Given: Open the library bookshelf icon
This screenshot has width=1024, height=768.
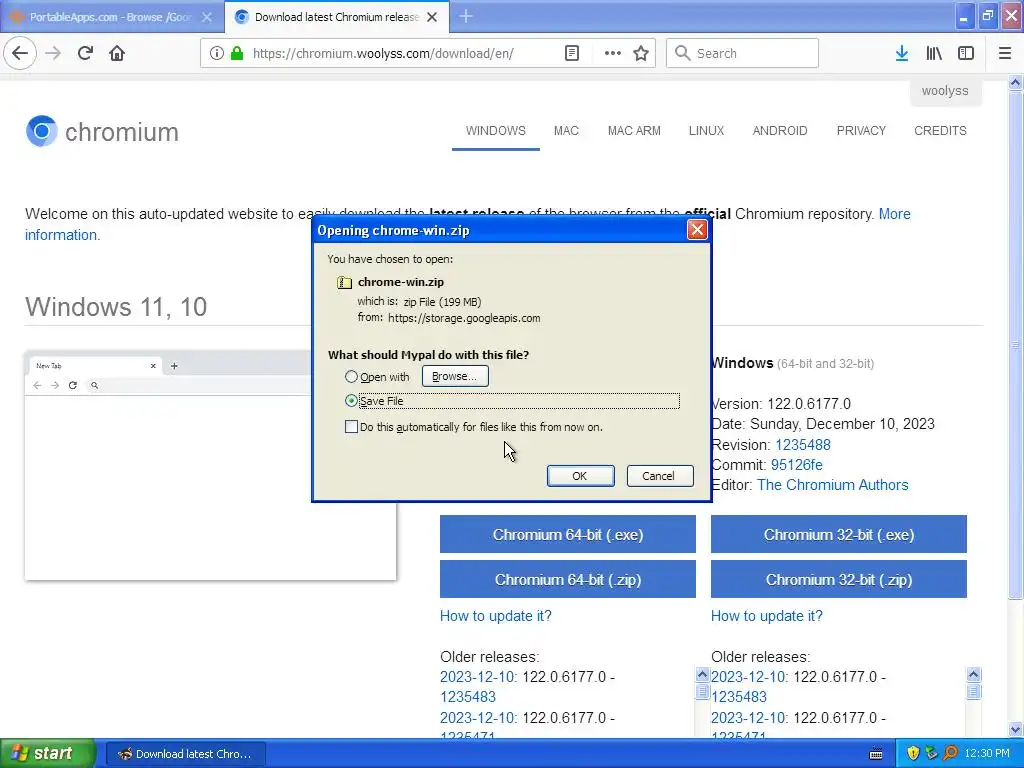Looking at the screenshot, I should pos(934,53).
